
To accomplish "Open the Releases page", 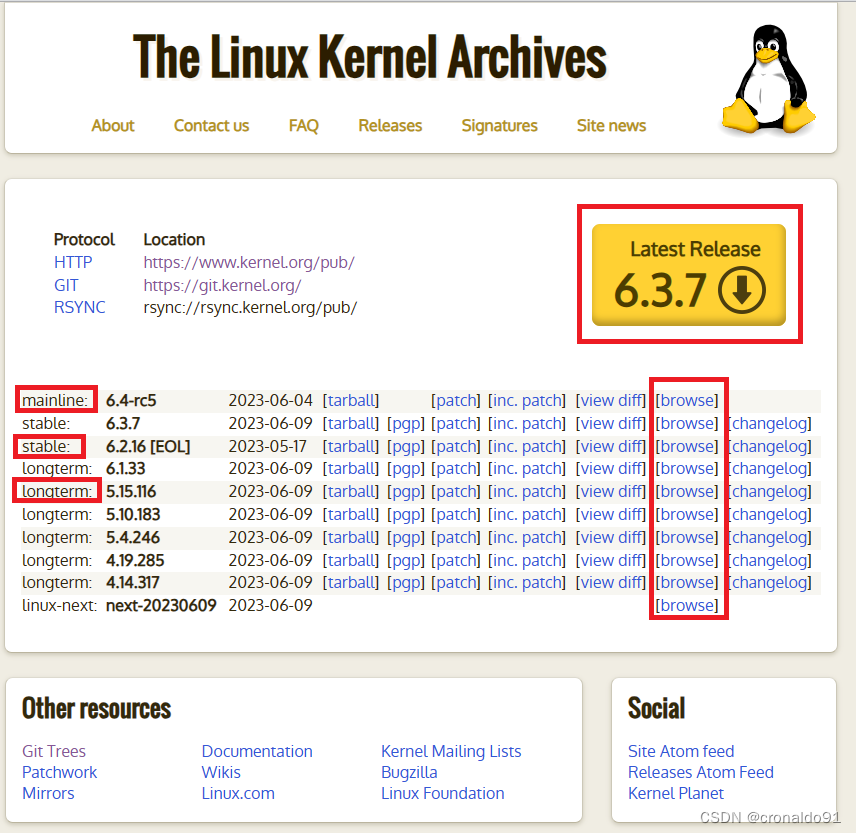I will coord(390,126).
